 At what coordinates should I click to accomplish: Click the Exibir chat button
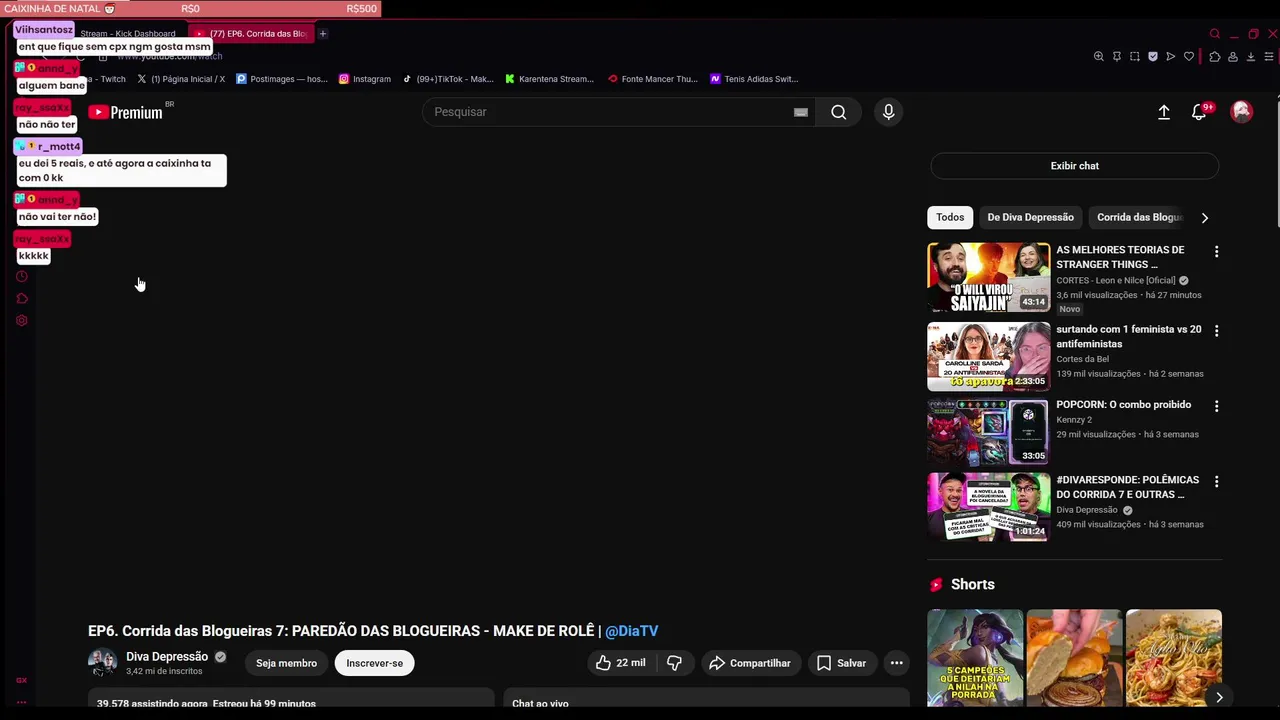pos(1075,166)
